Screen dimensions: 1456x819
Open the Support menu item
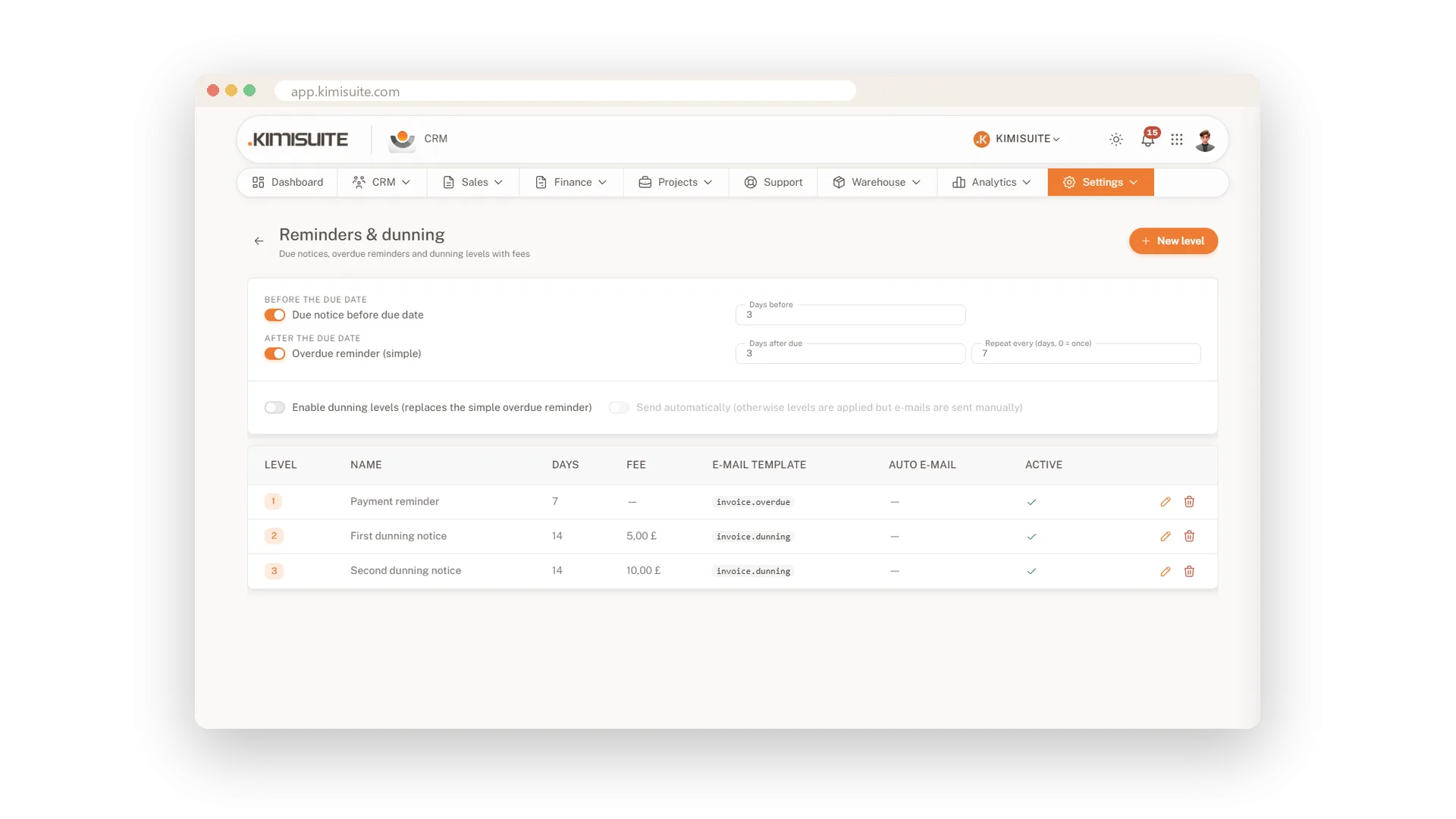click(x=773, y=182)
